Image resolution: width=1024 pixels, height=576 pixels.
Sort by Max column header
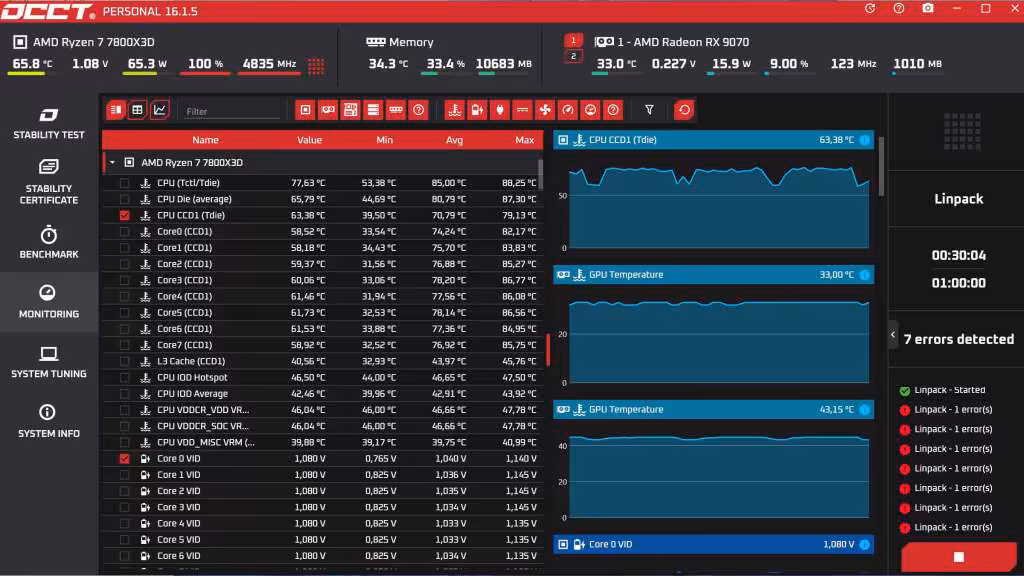tap(524, 140)
